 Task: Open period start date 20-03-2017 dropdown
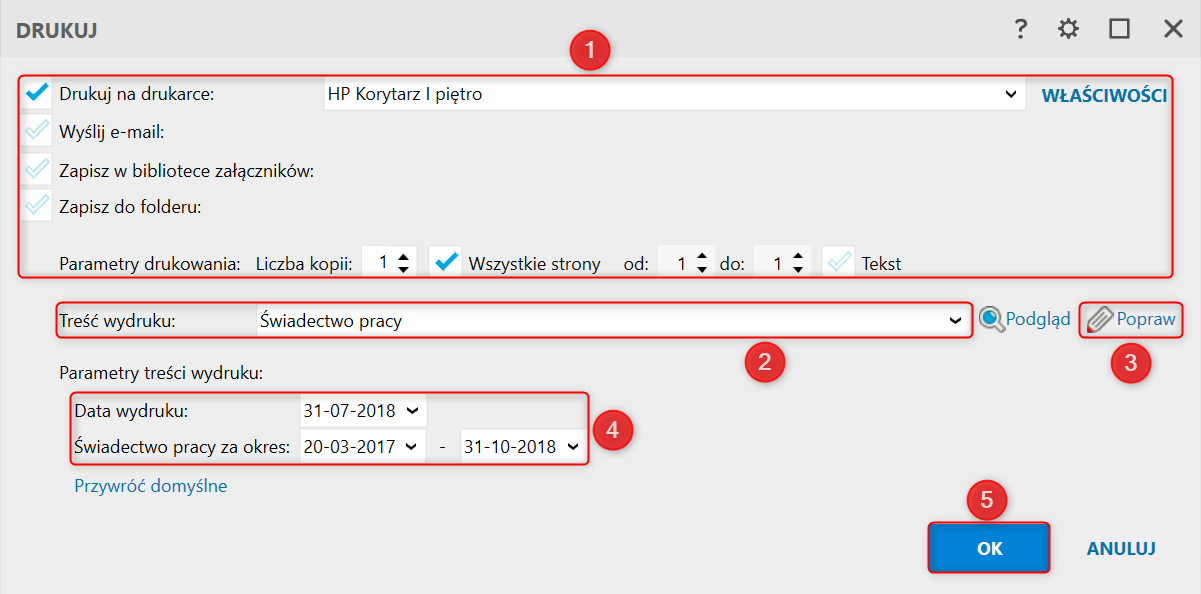pyautogui.click(x=410, y=447)
